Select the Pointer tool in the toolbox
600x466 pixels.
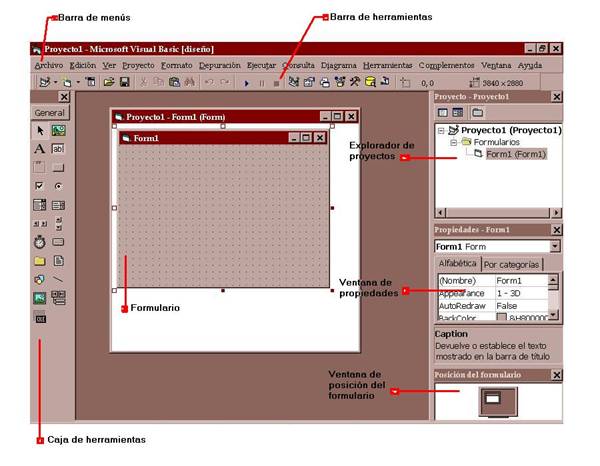tap(40, 130)
